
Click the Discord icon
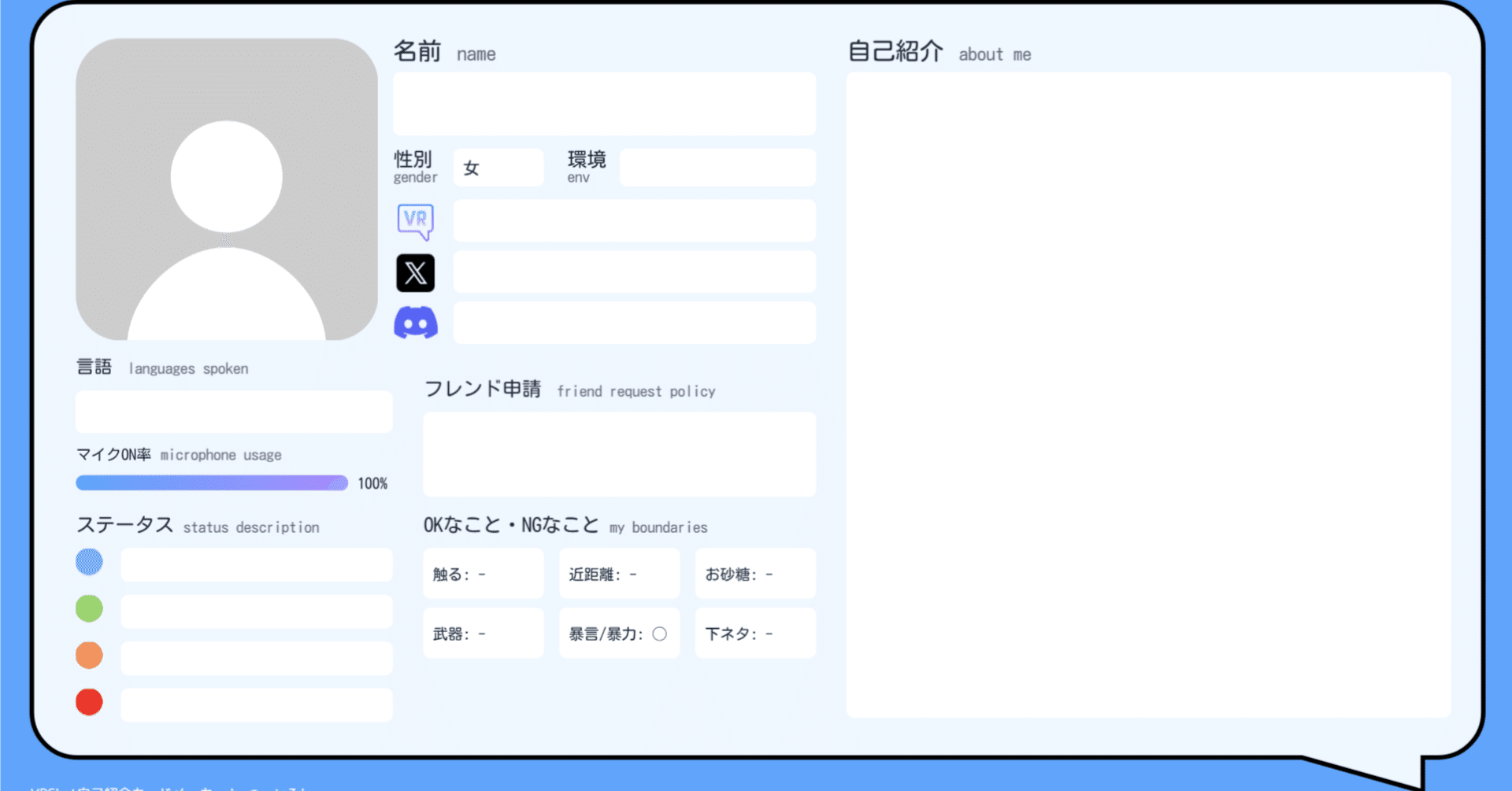click(415, 323)
